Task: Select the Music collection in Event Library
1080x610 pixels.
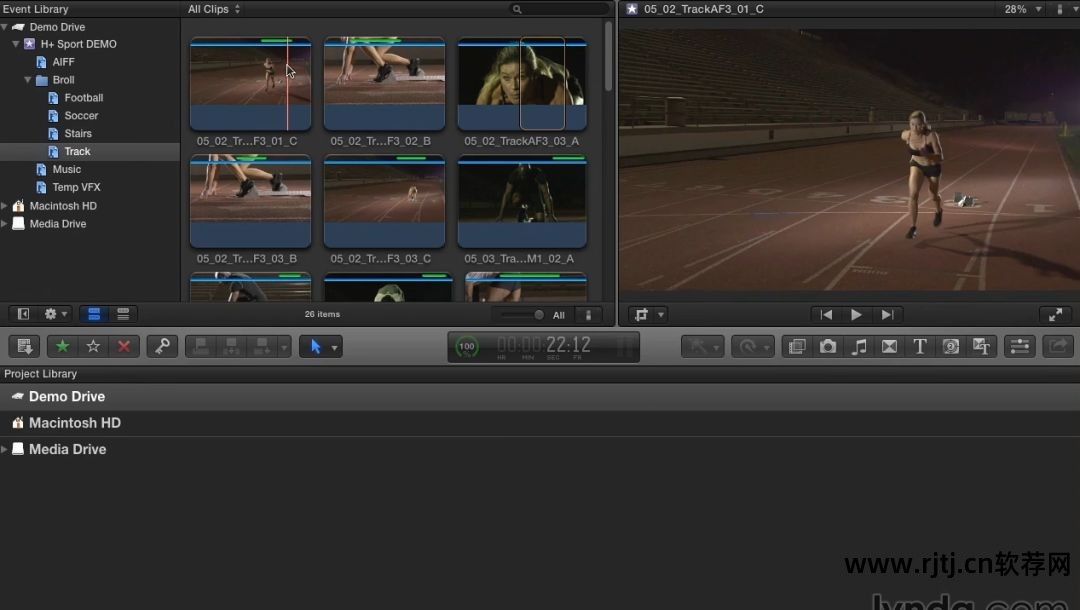Action: pos(67,170)
